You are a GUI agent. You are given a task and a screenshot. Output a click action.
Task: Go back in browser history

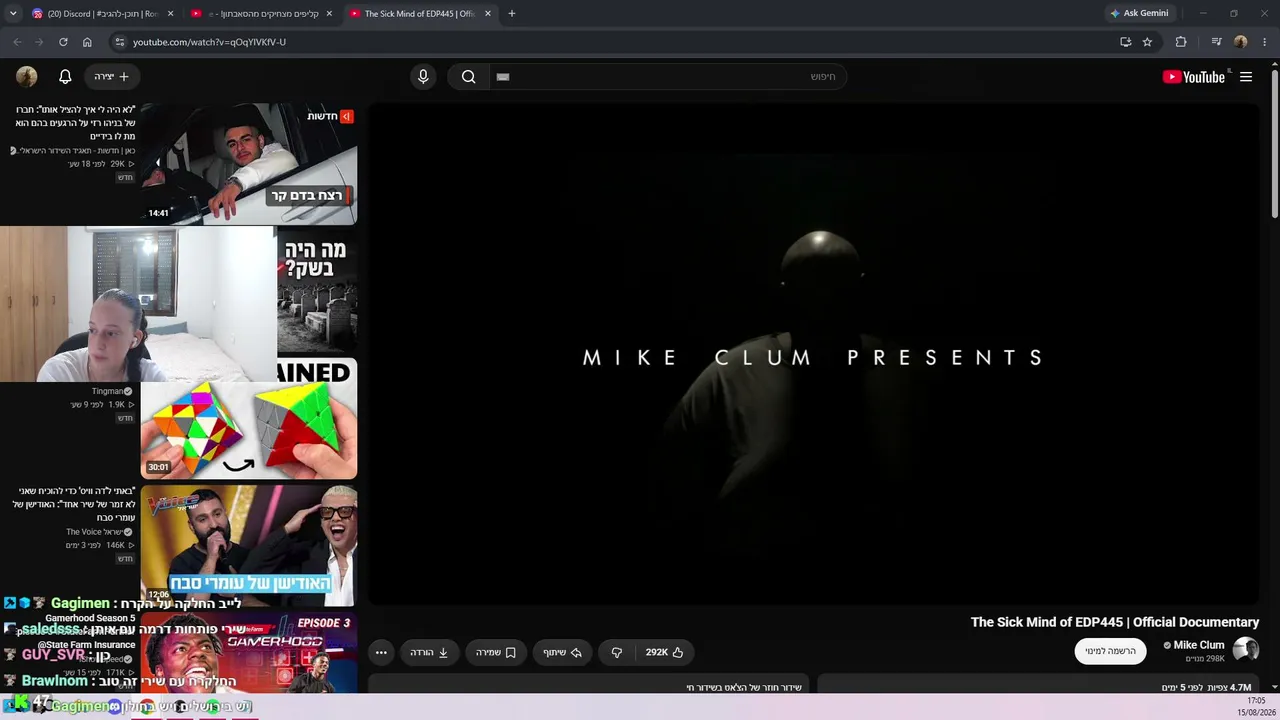click(17, 42)
